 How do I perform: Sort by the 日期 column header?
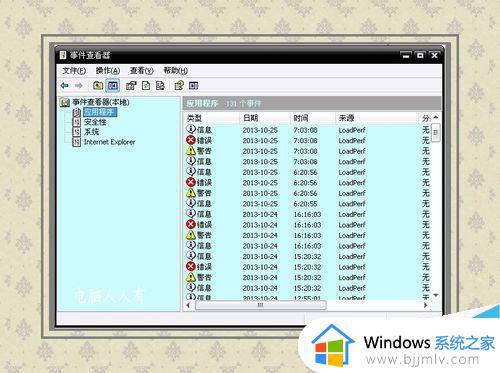point(265,118)
